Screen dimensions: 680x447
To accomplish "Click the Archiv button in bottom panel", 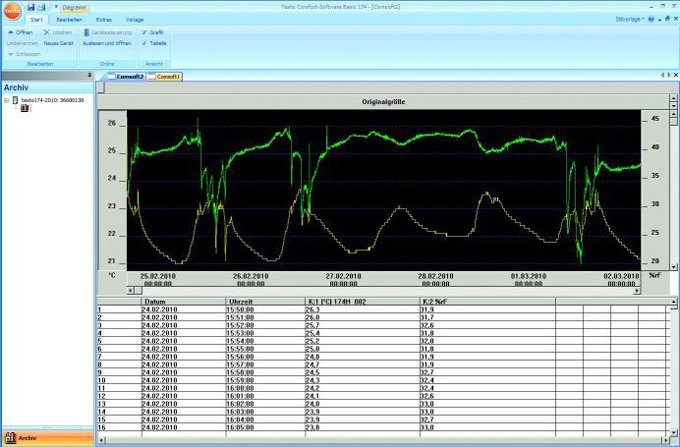I will [47, 438].
